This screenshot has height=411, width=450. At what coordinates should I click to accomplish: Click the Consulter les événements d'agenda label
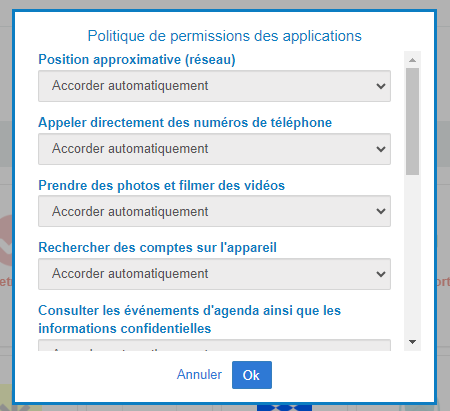pos(189,319)
